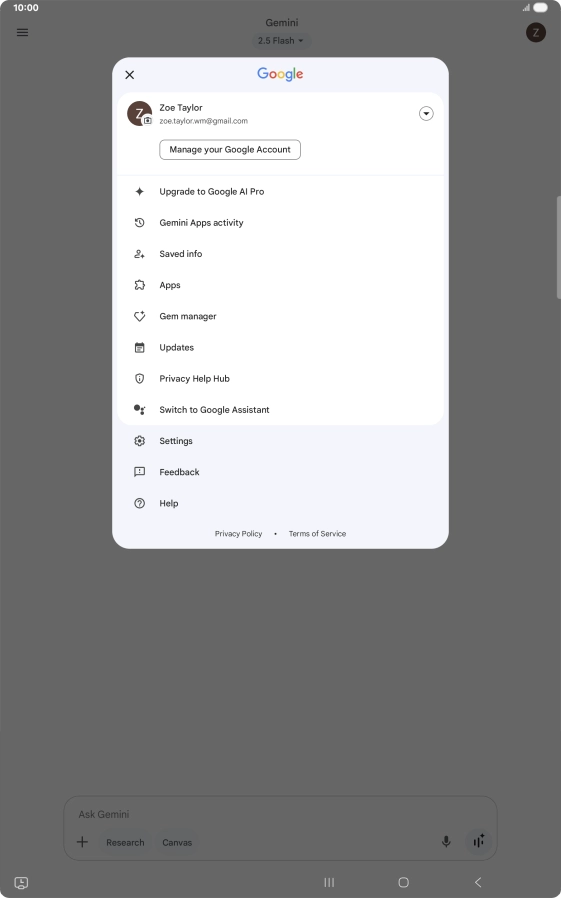Toggle the Canvas chip
This screenshot has width=561, height=898.
coord(177,842)
